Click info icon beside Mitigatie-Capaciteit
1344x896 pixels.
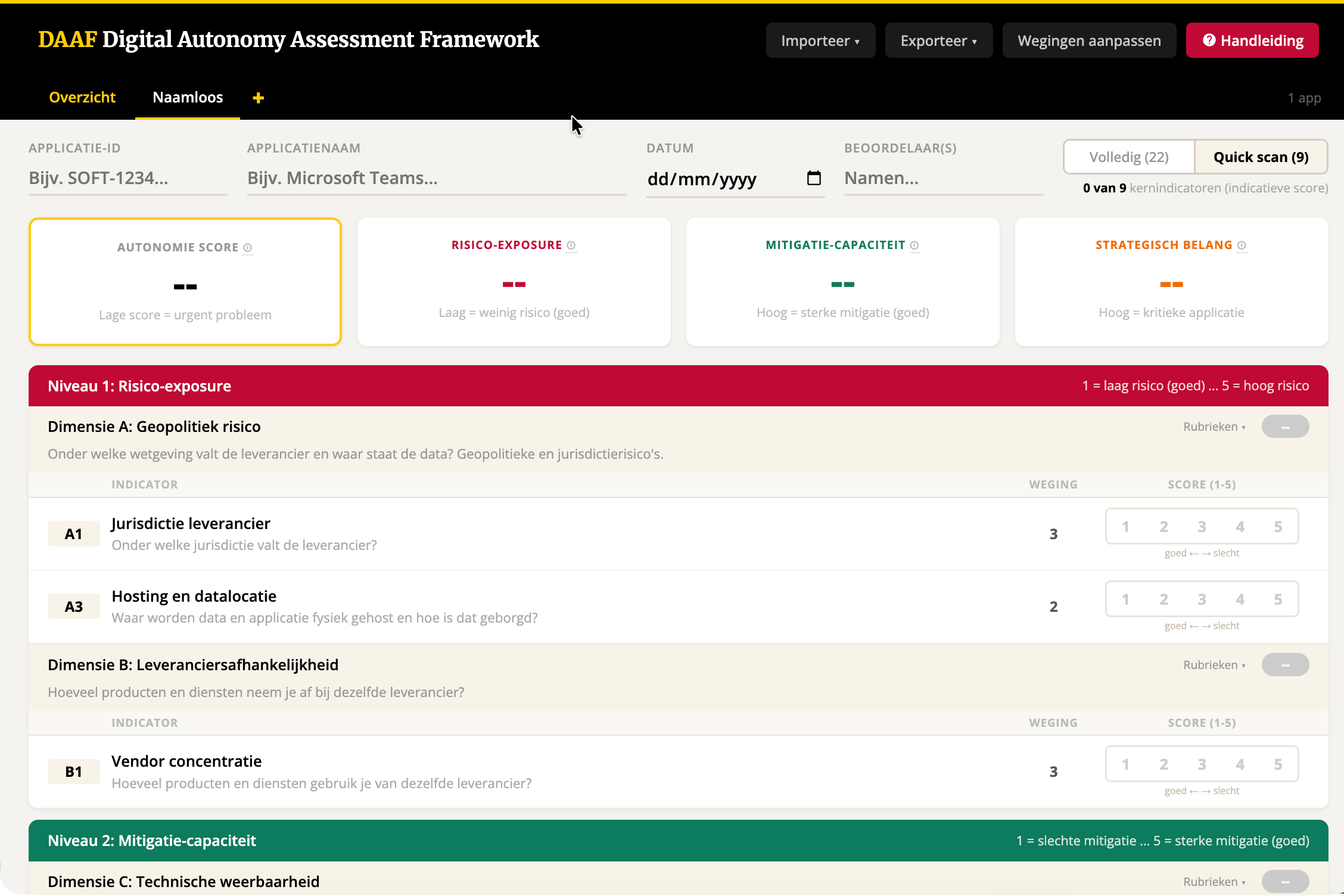(x=914, y=245)
